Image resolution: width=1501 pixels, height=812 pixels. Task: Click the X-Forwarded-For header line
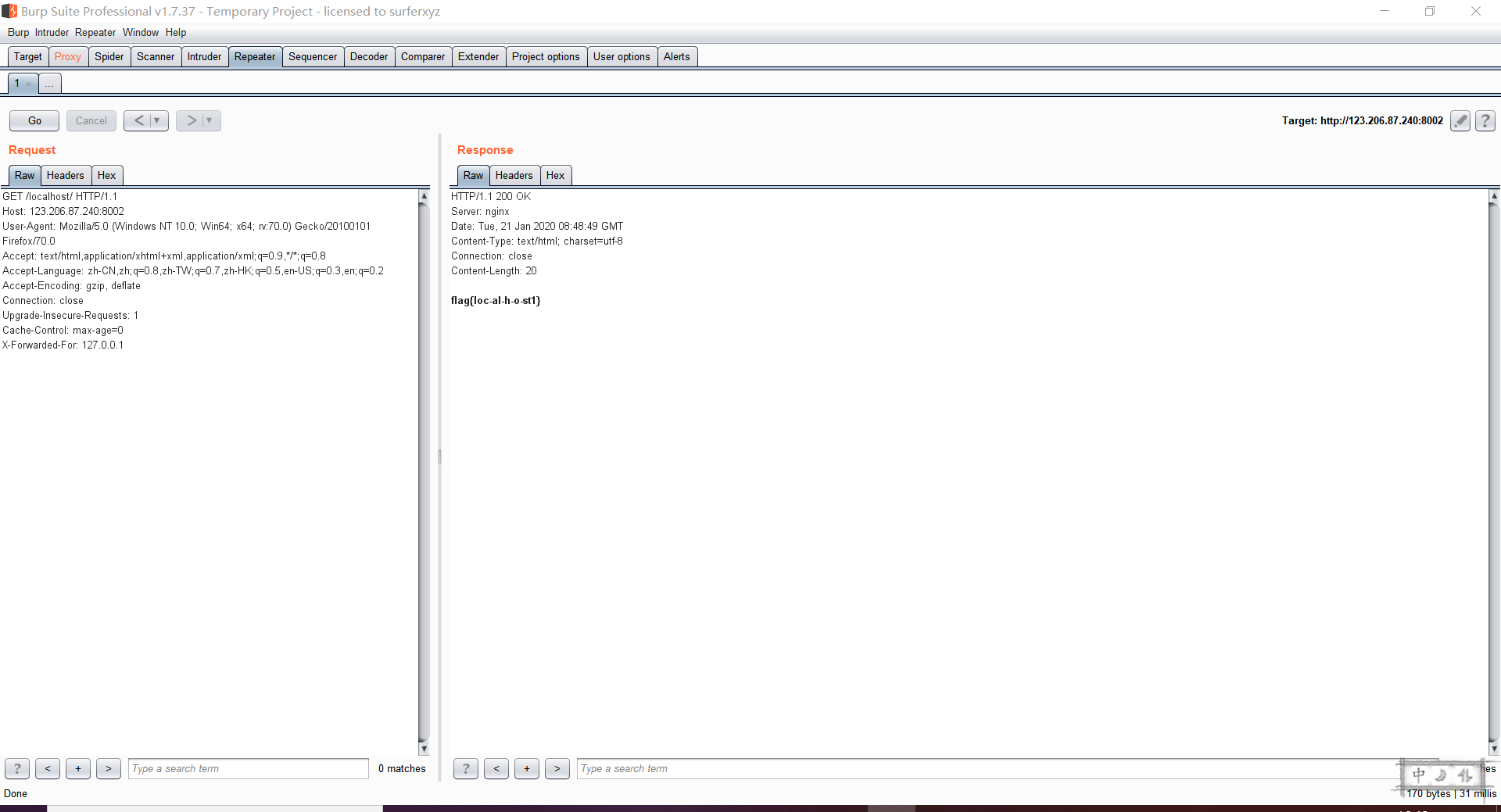[x=63, y=345]
